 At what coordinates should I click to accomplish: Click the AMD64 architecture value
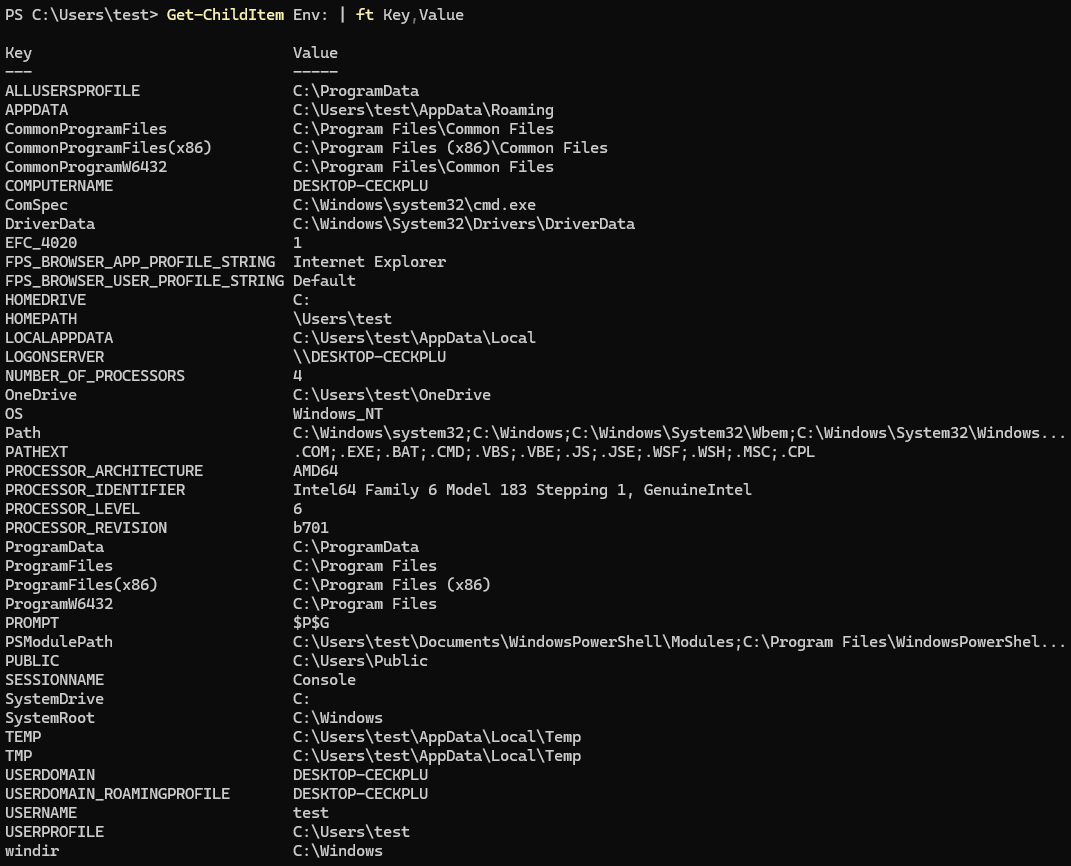click(x=315, y=470)
